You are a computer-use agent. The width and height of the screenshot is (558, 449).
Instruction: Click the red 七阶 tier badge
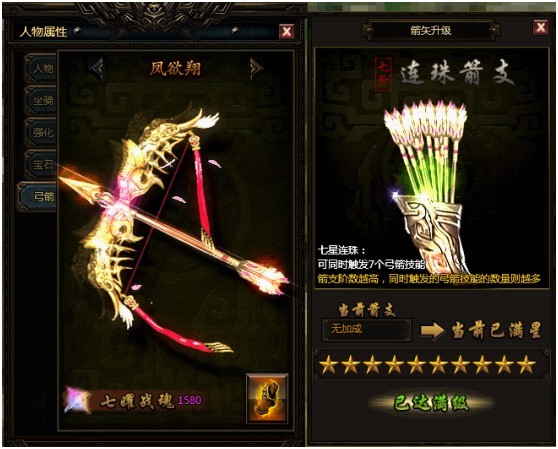click(x=383, y=74)
